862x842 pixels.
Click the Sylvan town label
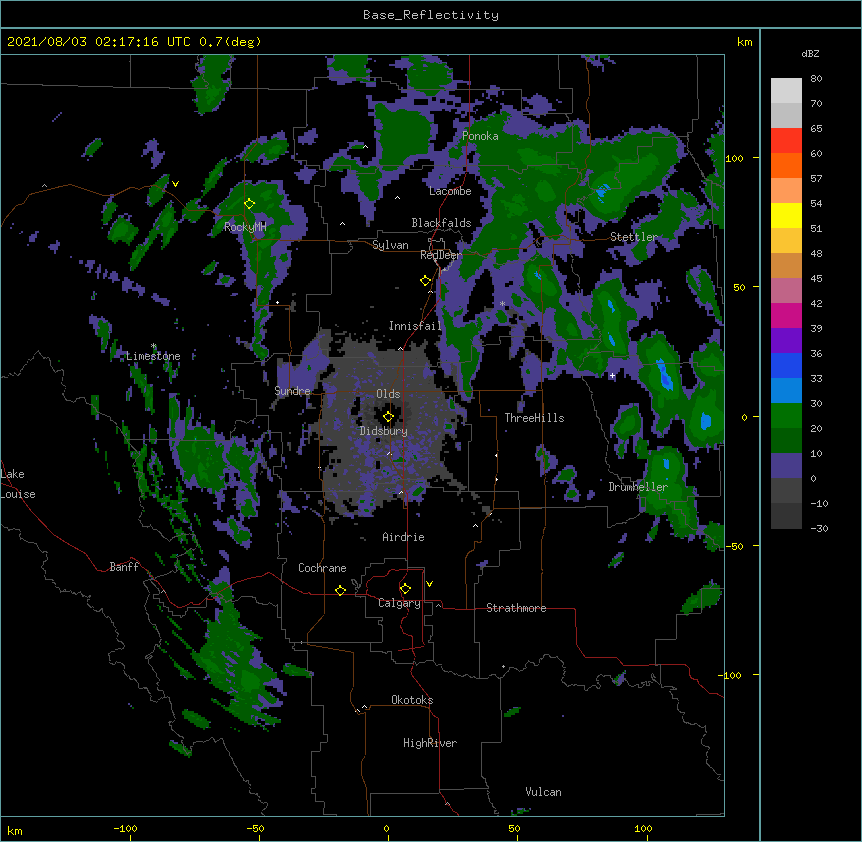pyautogui.click(x=390, y=245)
